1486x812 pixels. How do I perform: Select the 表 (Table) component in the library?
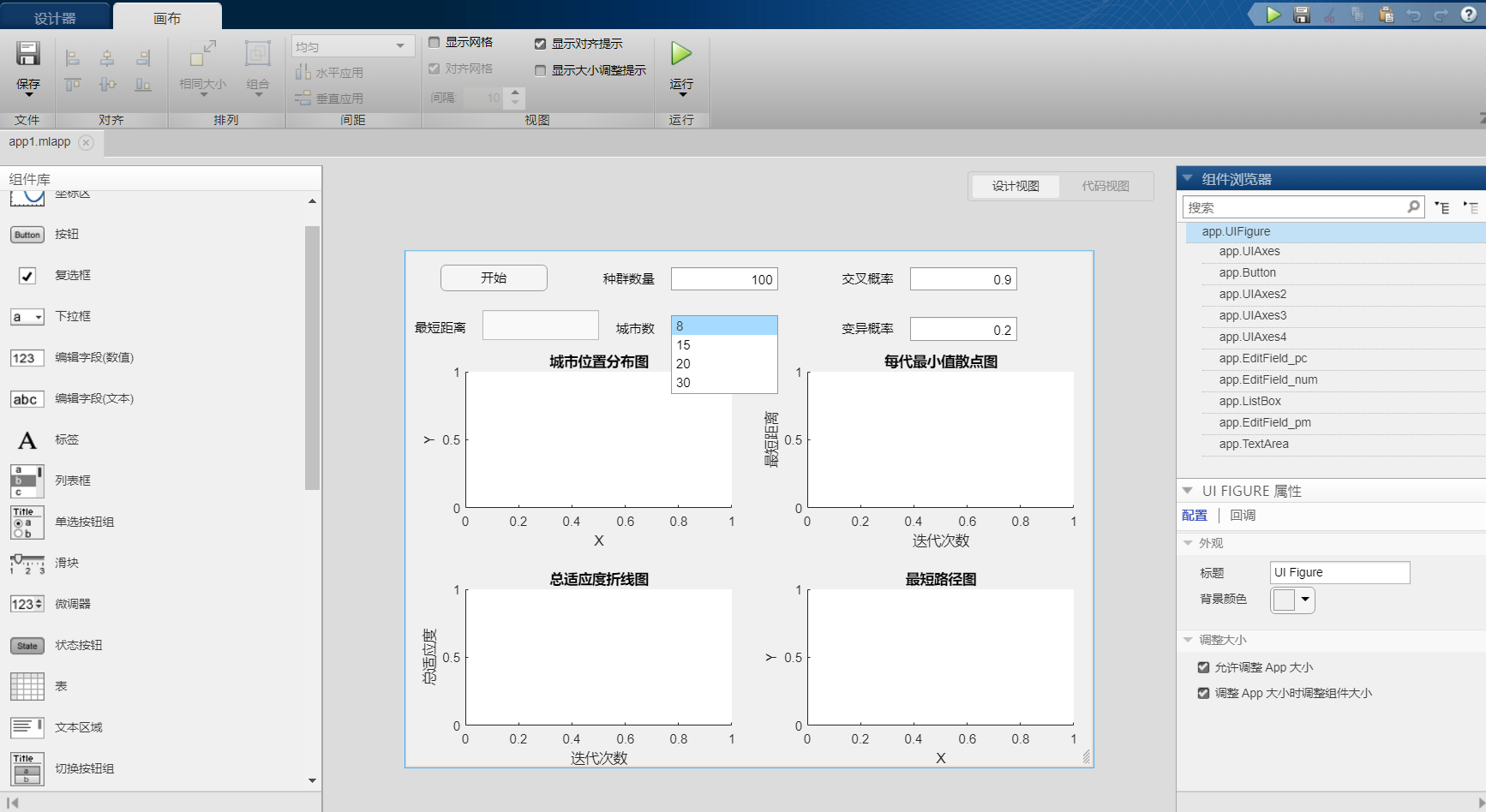point(27,685)
